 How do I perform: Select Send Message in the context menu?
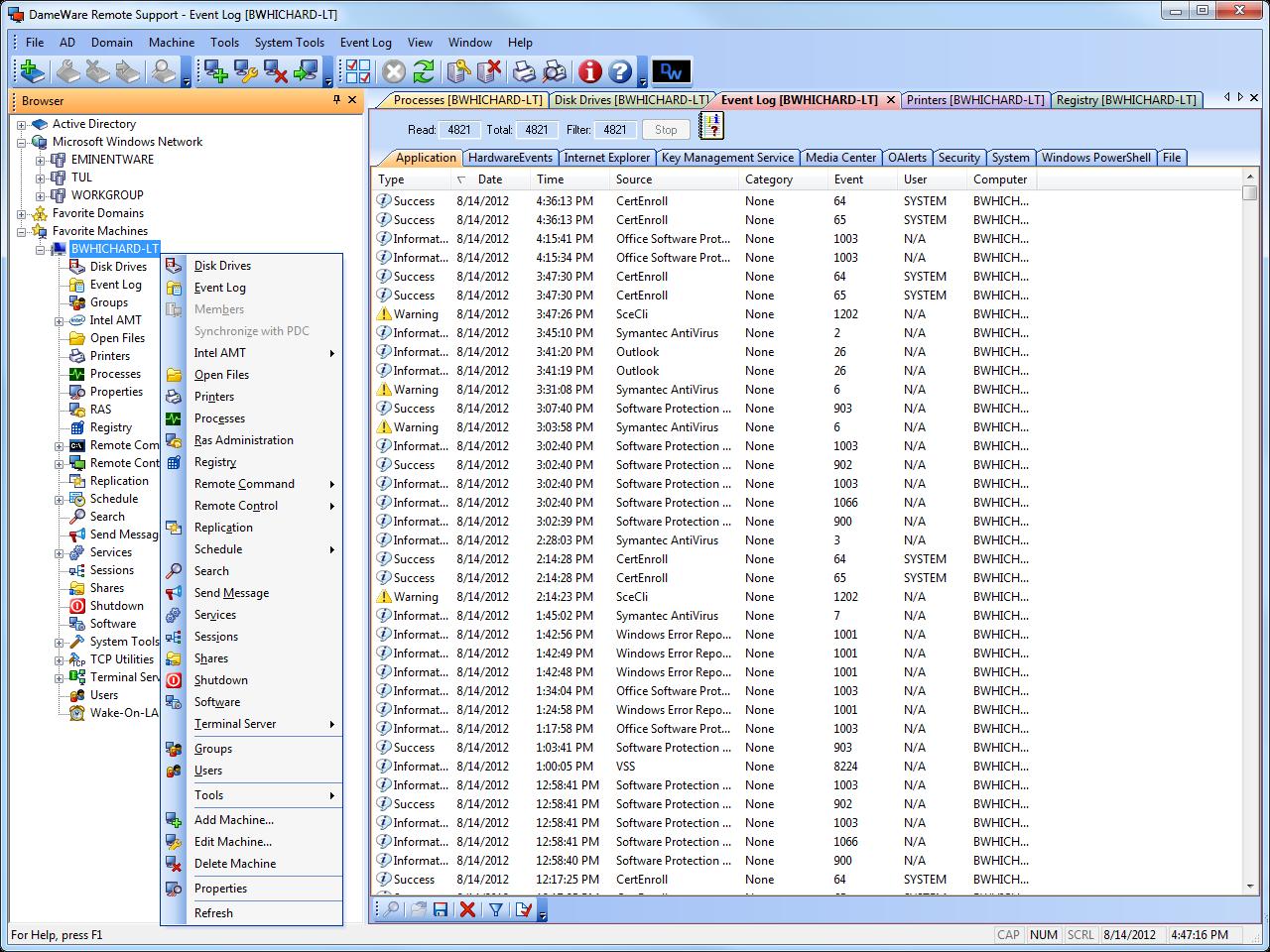[231, 593]
